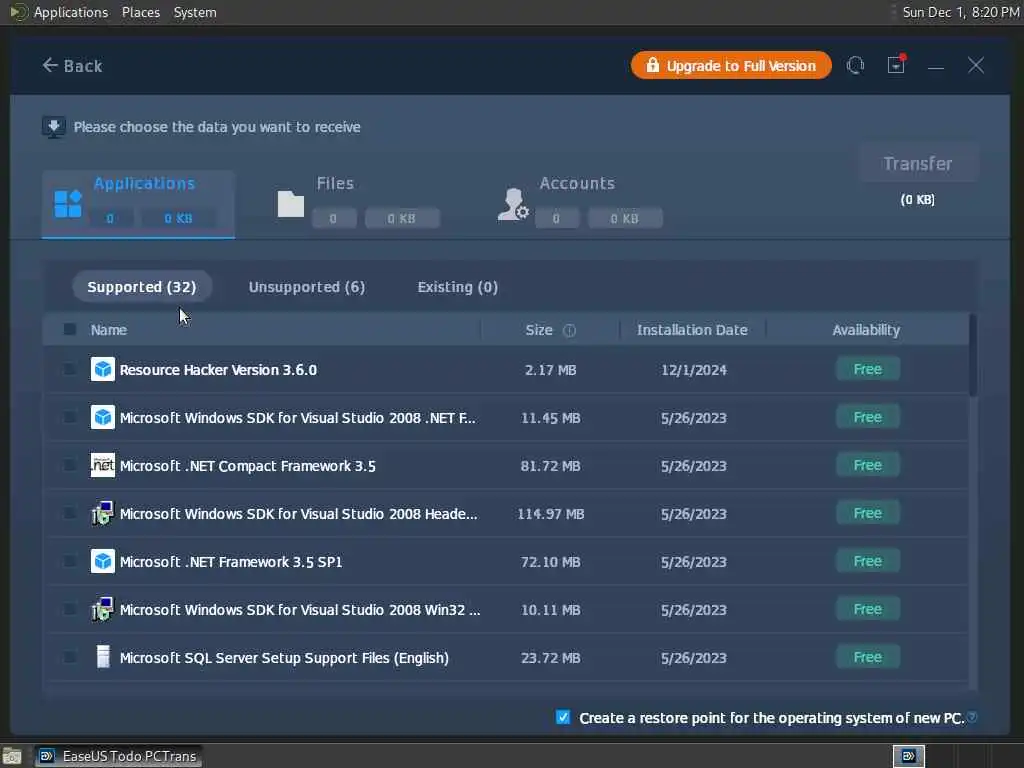
Task: Click the 114.97 MB size value
Action: pos(551,514)
